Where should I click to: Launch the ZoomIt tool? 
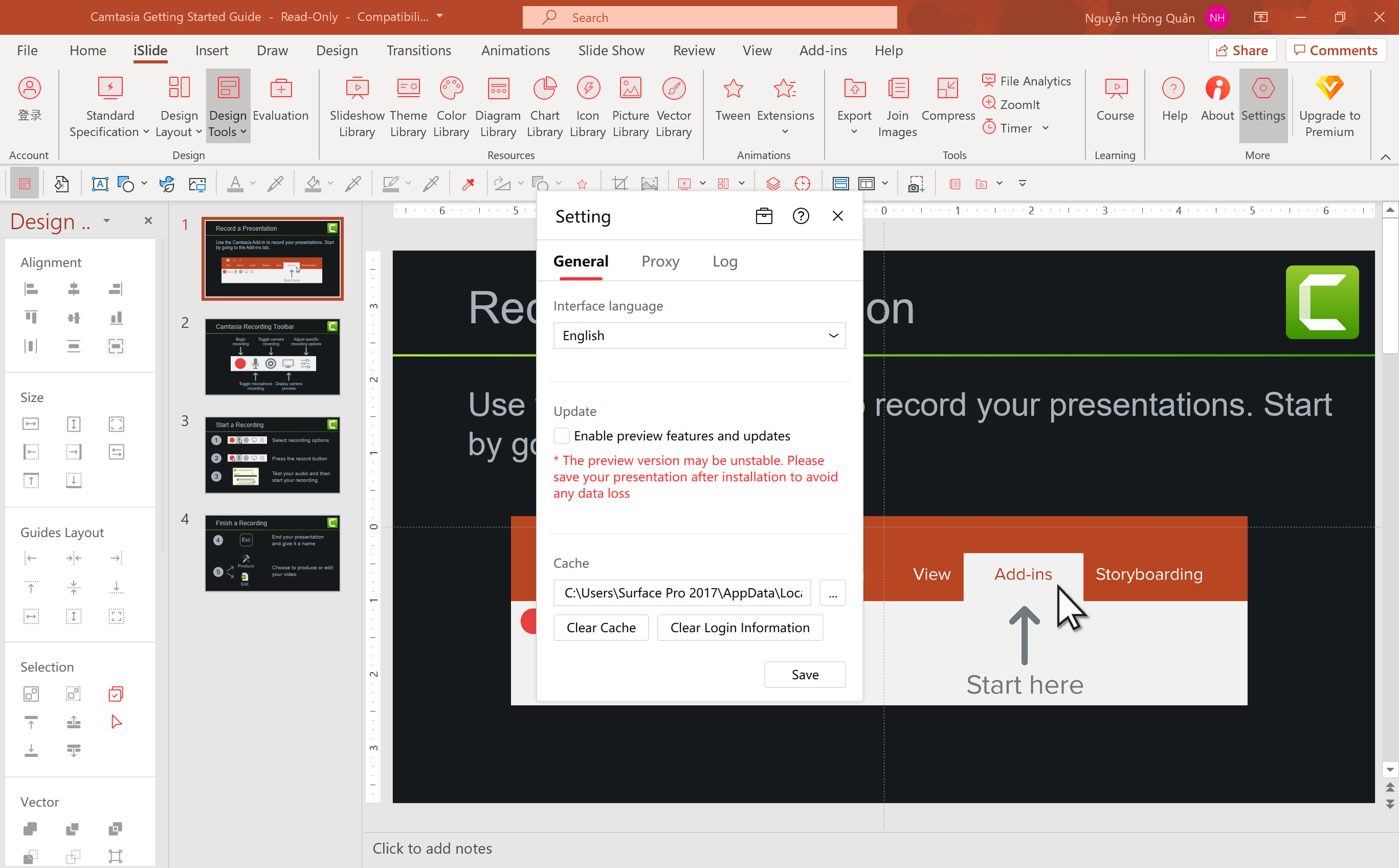1011,104
